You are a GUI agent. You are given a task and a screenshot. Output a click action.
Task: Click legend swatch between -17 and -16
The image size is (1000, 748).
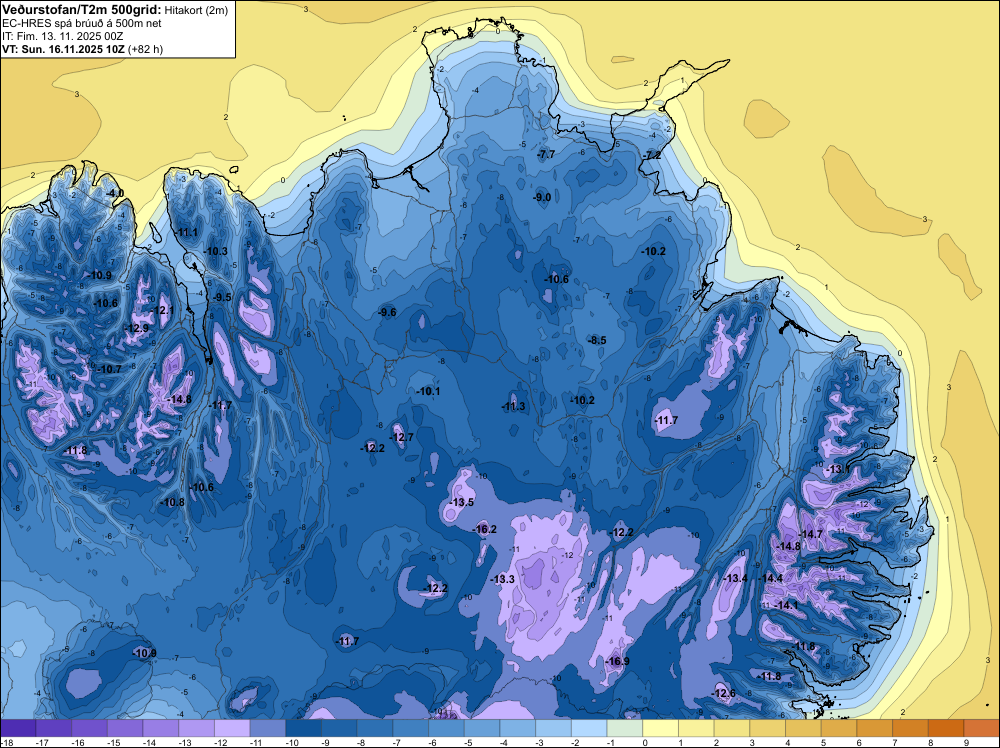tap(54, 728)
